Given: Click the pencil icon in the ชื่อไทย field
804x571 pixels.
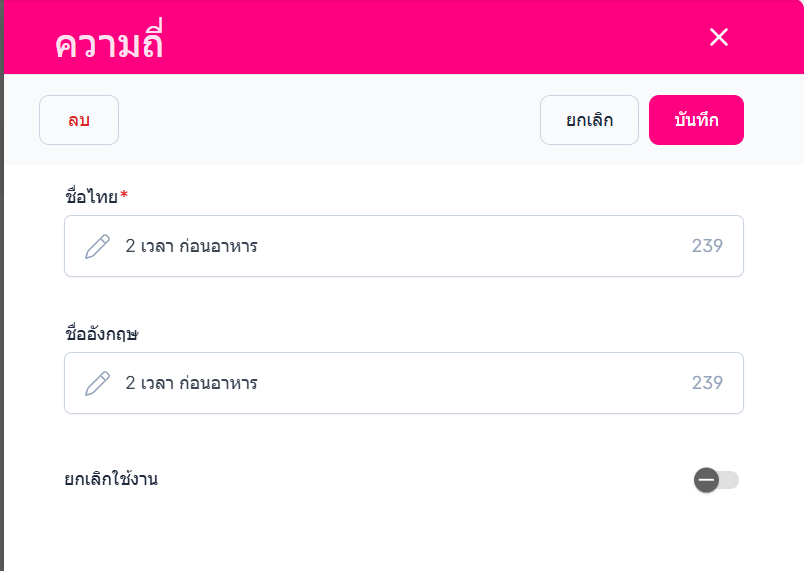Looking at the screenshot, I should (97, 246).
